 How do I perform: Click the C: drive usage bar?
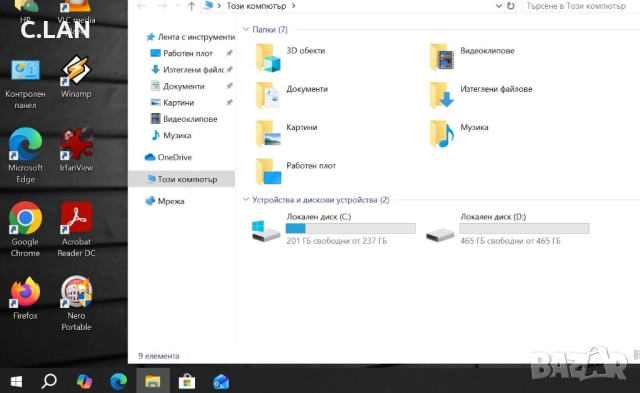click(x=351, y=229)
